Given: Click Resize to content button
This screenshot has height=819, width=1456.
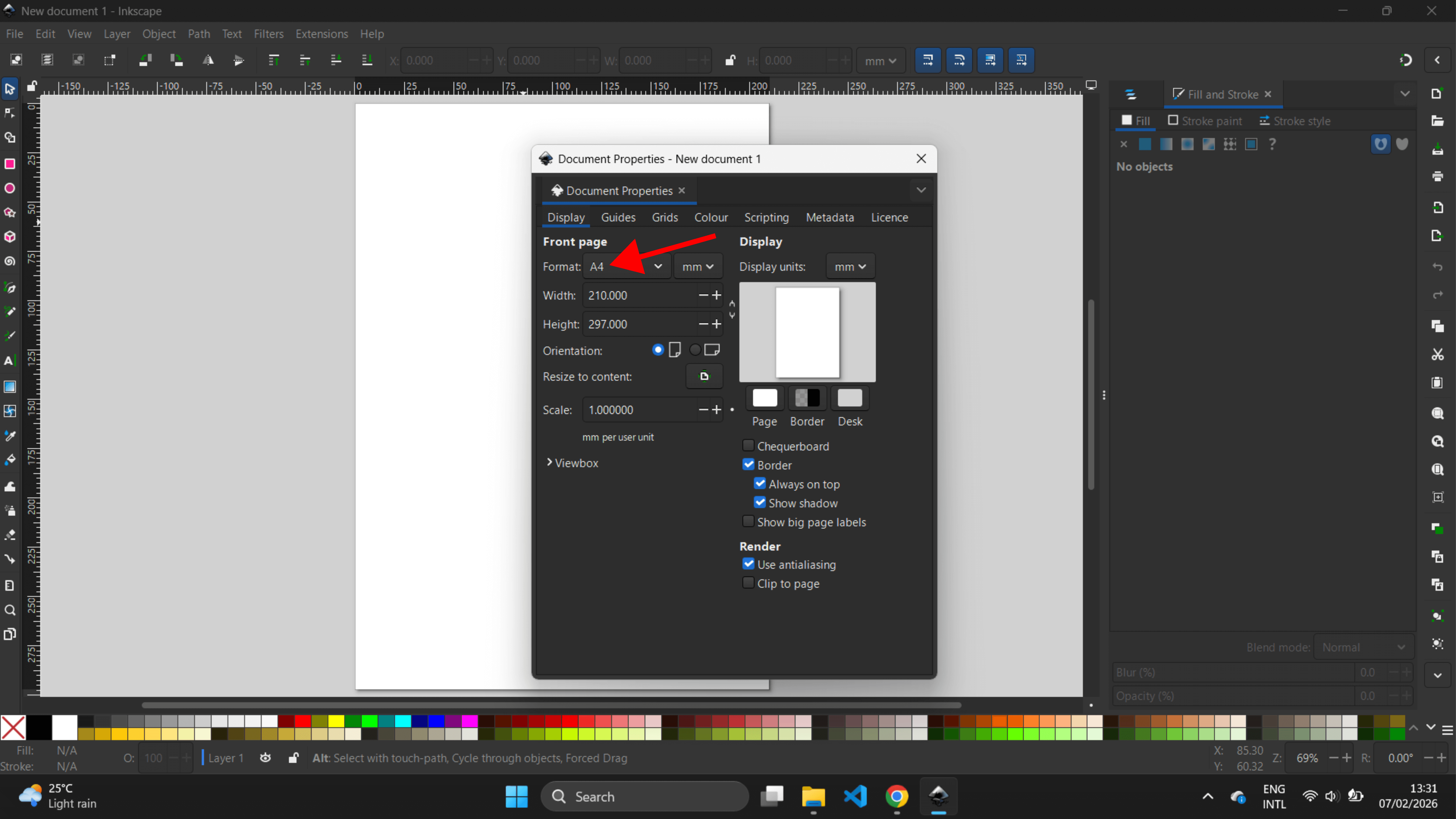Looking at the screenshot, I should point(704,376).
